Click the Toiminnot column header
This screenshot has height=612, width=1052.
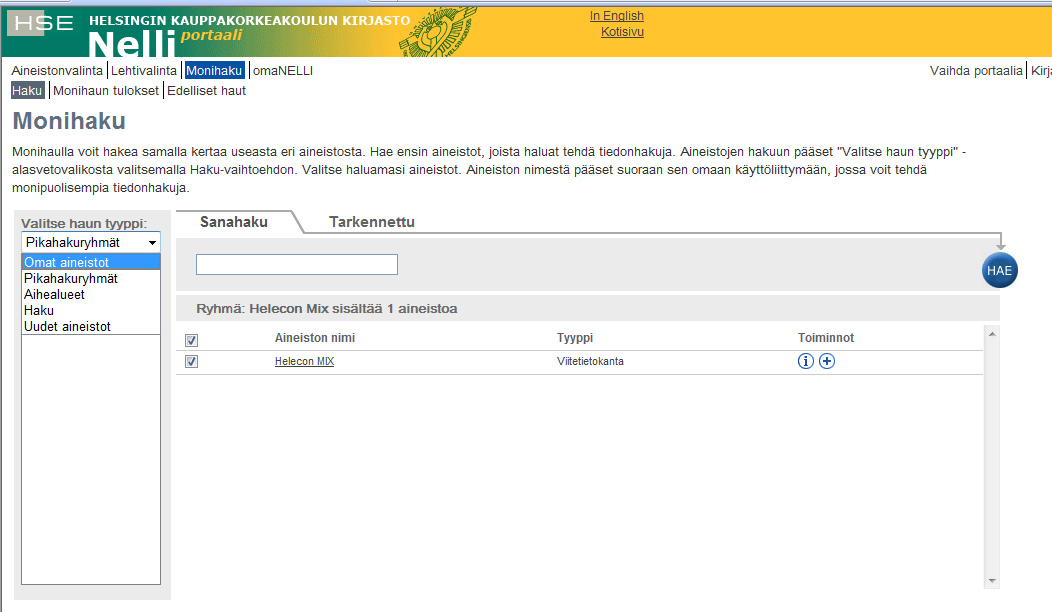point(826,338)
